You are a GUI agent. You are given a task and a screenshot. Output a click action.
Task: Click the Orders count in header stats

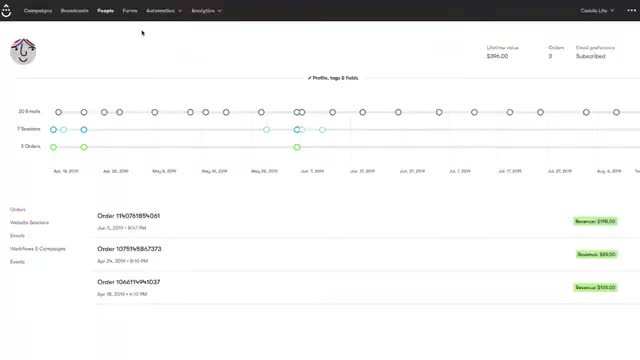point(550,56)
